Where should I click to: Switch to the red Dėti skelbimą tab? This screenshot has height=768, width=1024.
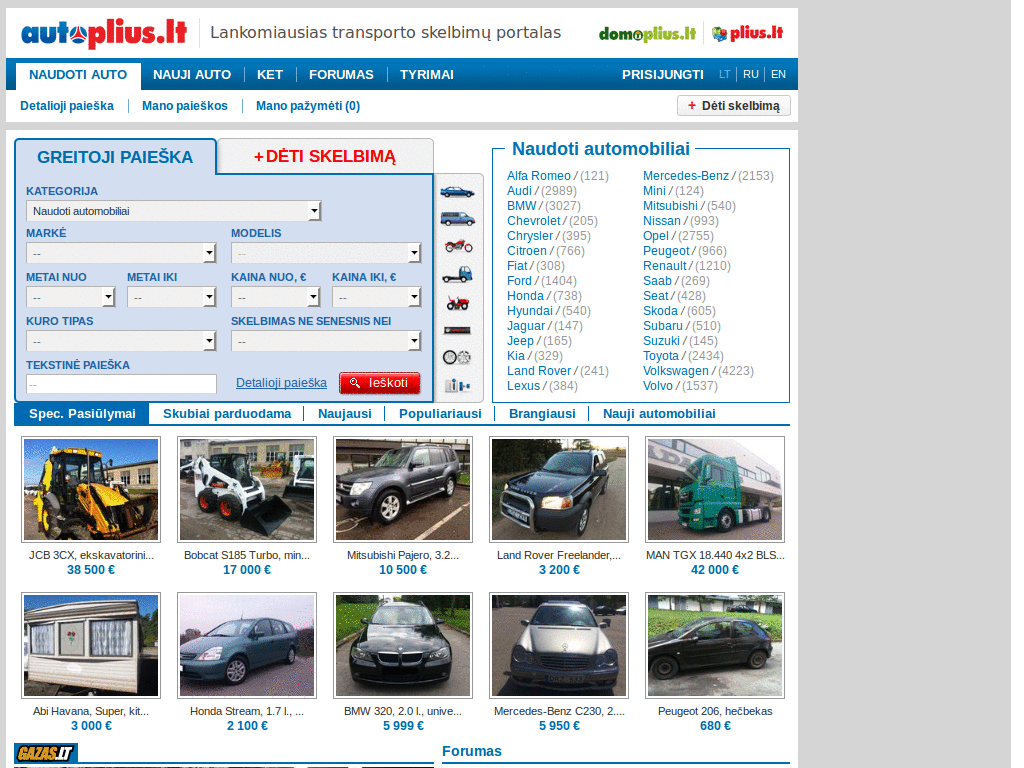click(325, 157)
